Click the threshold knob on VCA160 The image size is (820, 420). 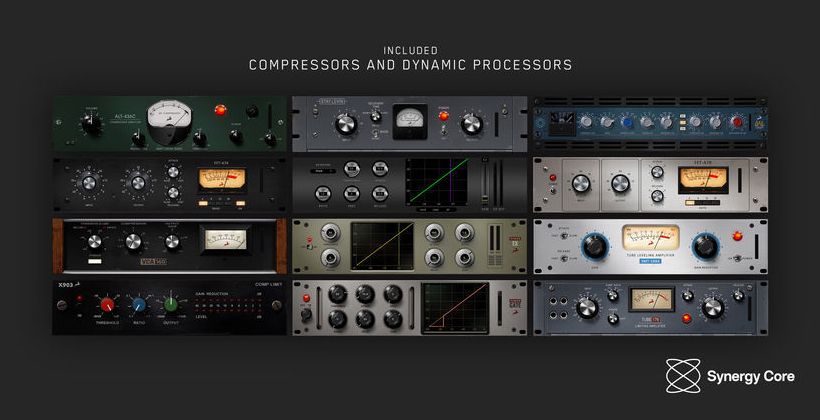click(95, 241)
